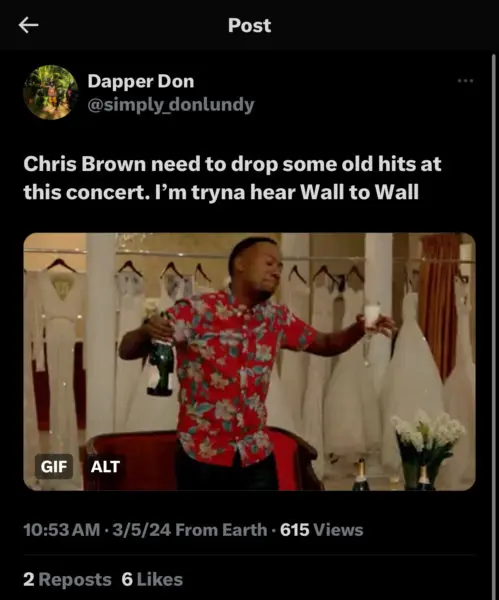Click the vertical scrollbar on the right

[494, 325]
